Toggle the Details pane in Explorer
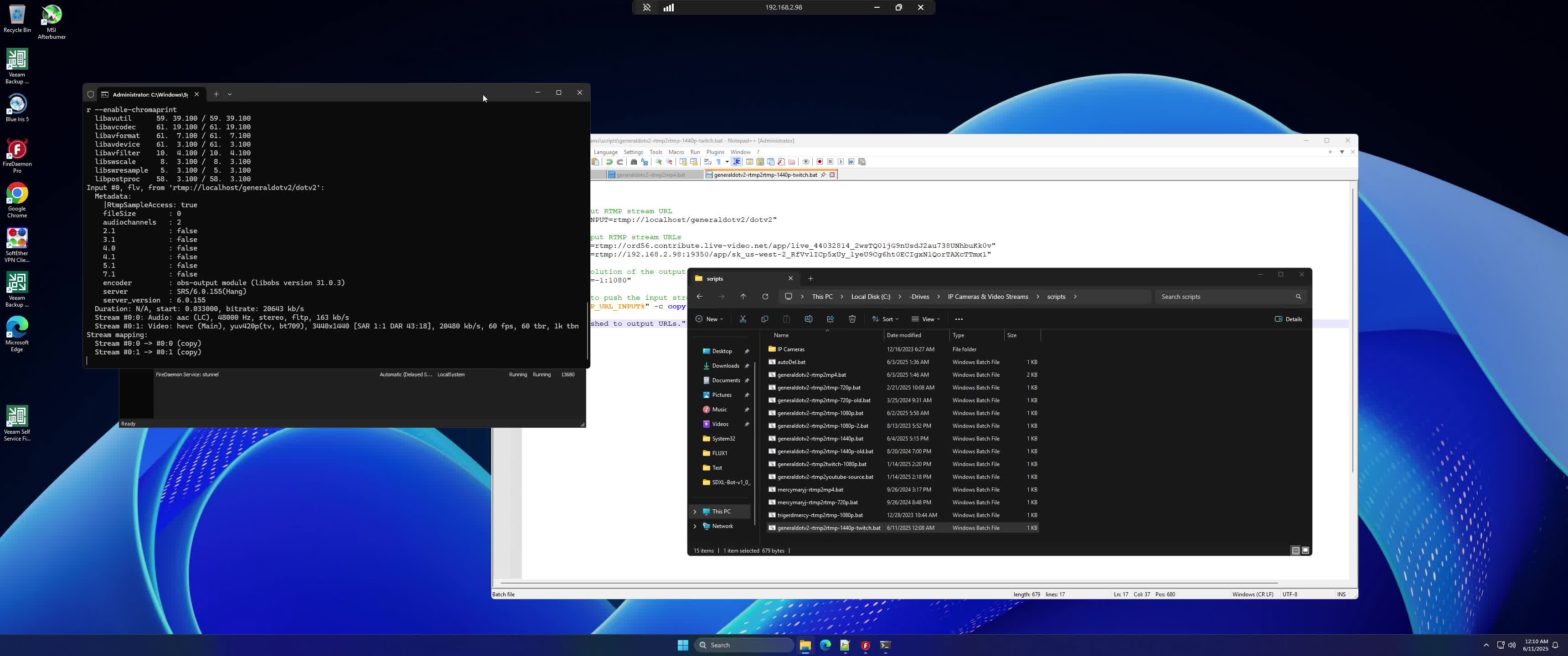Screen dimensions: 1568x656 (x=1288, y=319)
